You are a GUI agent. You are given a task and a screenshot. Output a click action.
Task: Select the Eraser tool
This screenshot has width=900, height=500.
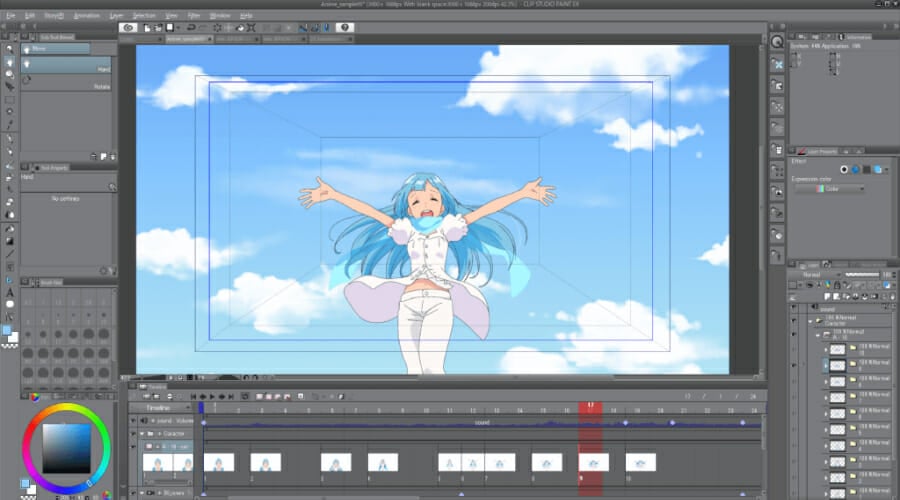pyautogui.click(x=10, y=202)
